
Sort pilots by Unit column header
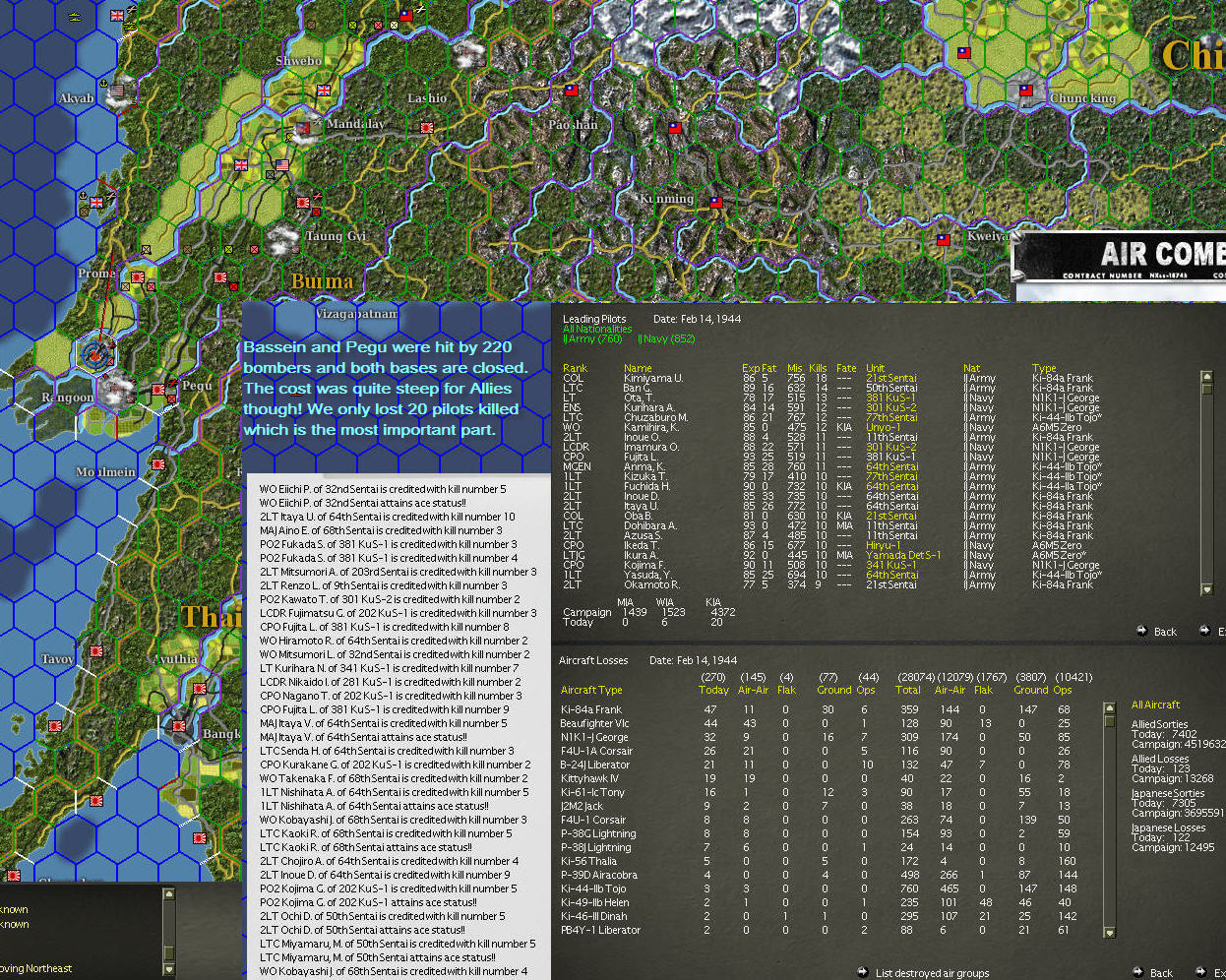[x=875, y=368]
